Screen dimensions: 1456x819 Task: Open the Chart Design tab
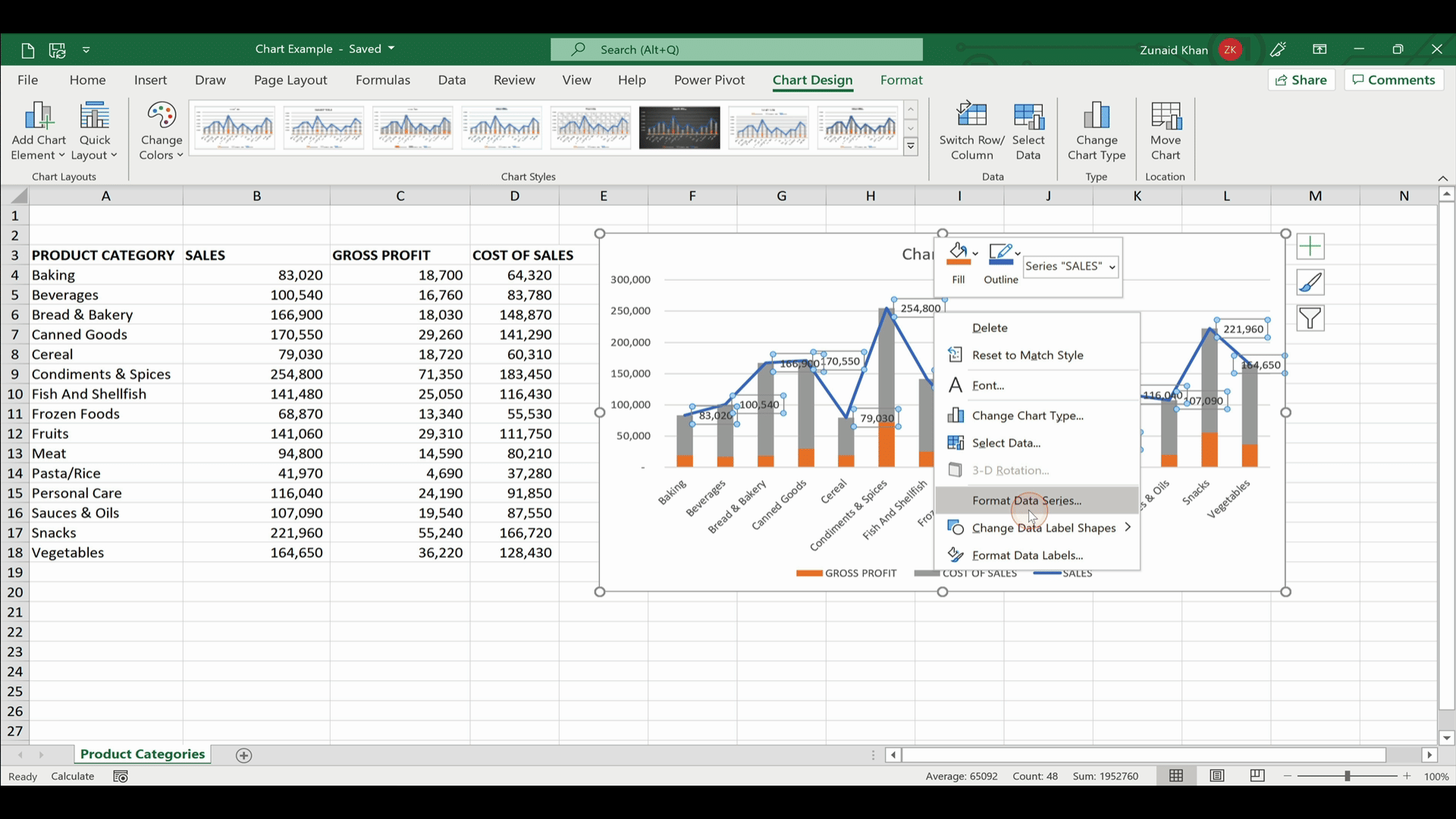click(812, 80)
